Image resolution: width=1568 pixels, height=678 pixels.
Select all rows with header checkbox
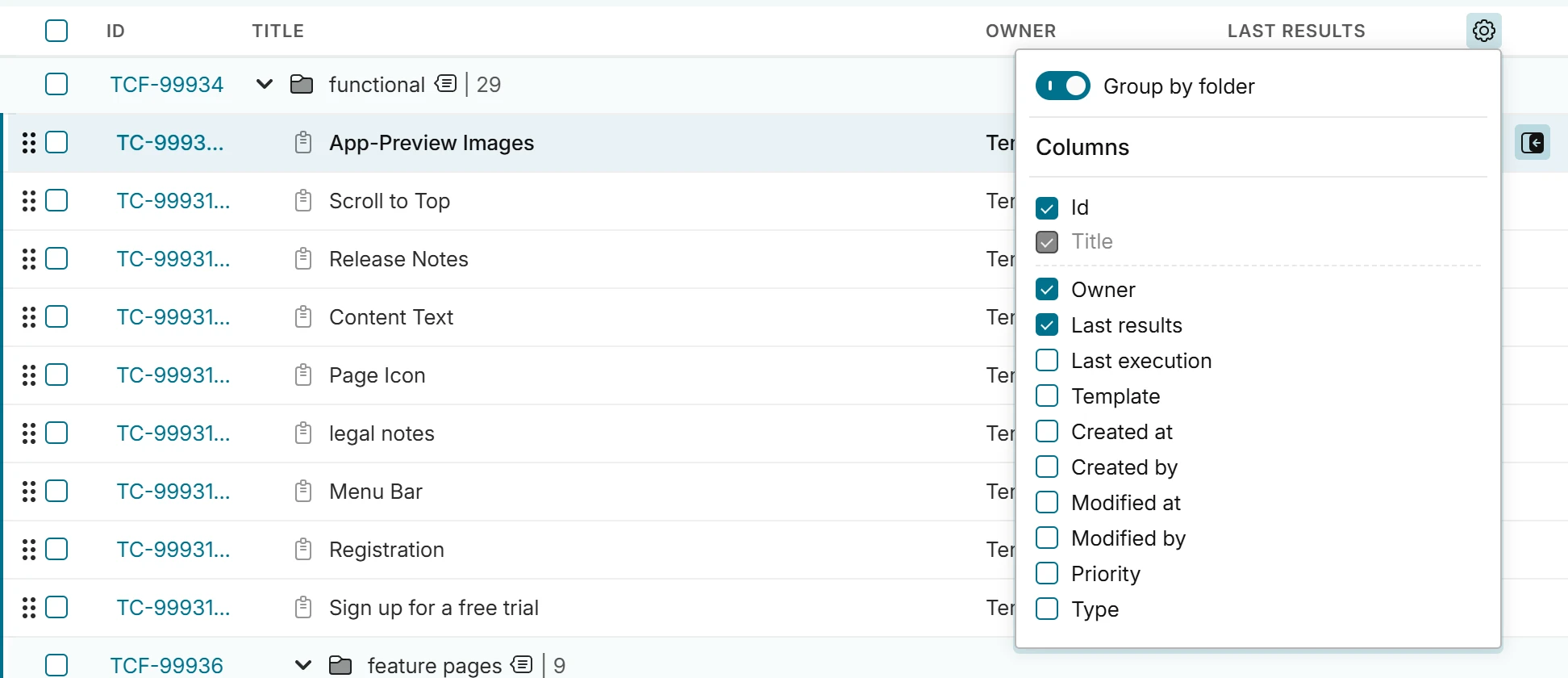(56, 31)
